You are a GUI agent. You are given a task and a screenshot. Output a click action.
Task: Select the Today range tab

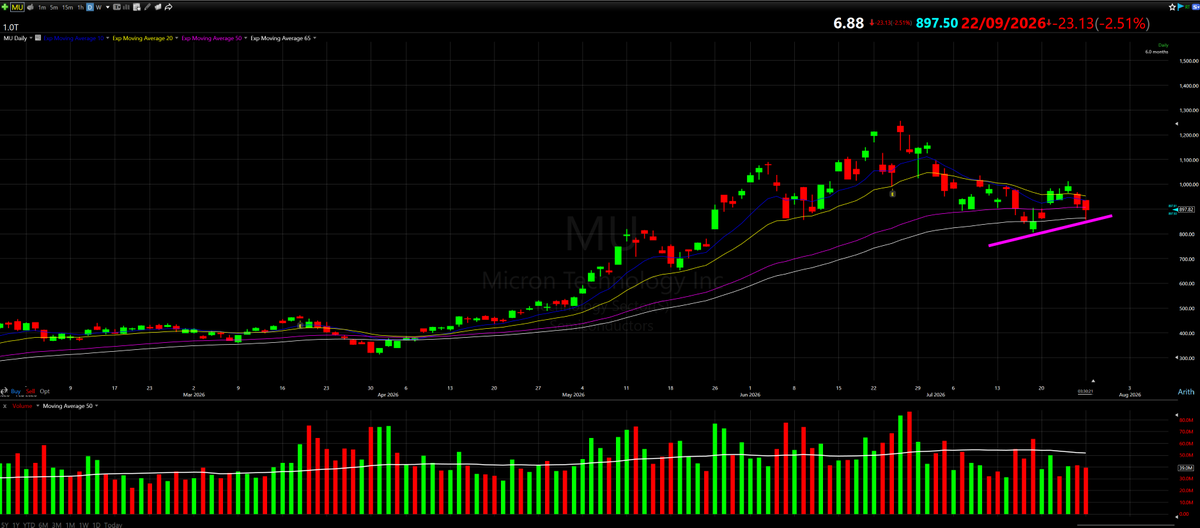point(113,525)
